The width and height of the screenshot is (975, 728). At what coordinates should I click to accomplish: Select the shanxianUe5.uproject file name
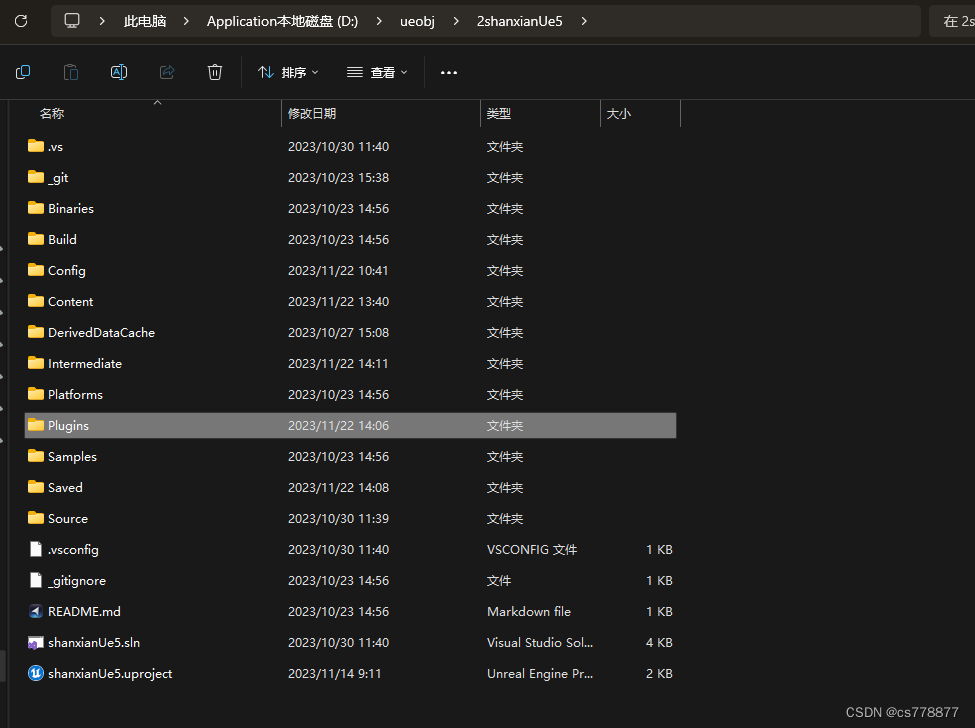pos(110,674)
